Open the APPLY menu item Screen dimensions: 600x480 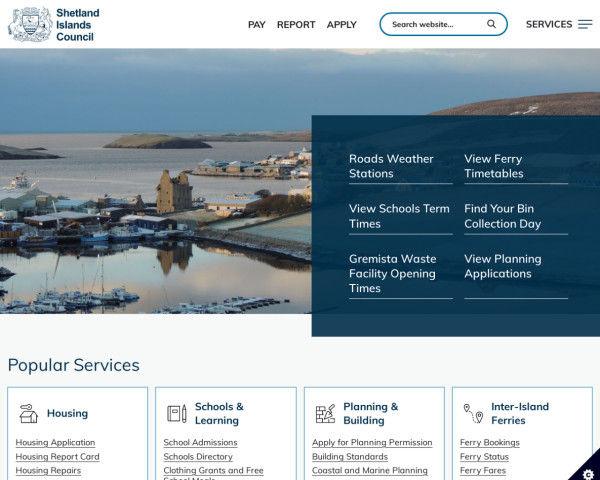click(341, 25)
